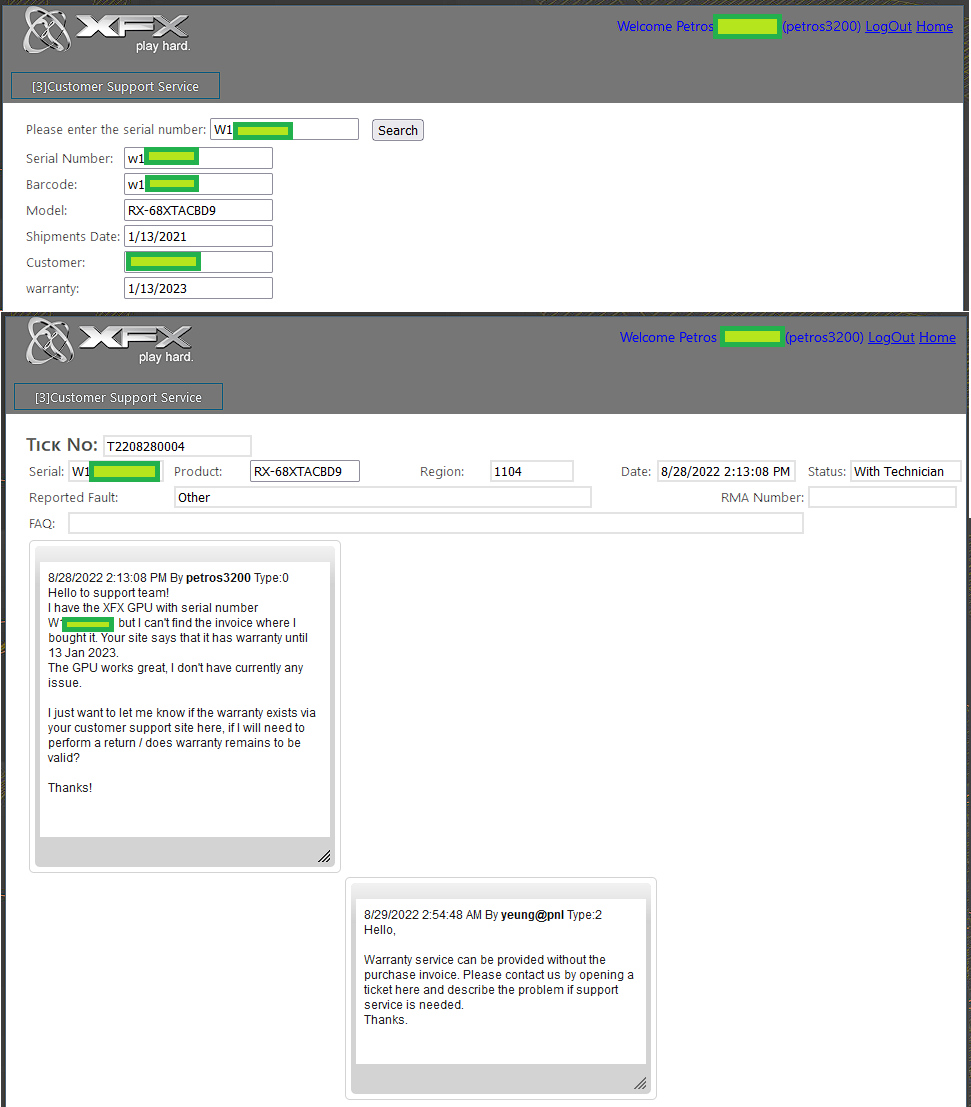Click 'petros3200' author name in message
971x1107 pixels.
point(218,578)
